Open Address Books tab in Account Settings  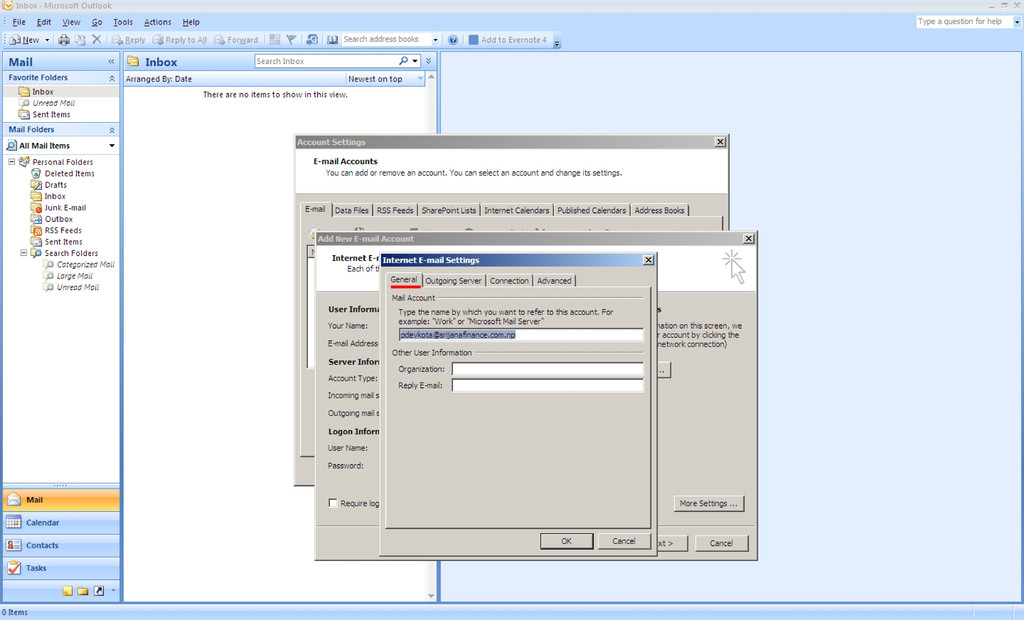coord(659,210)
